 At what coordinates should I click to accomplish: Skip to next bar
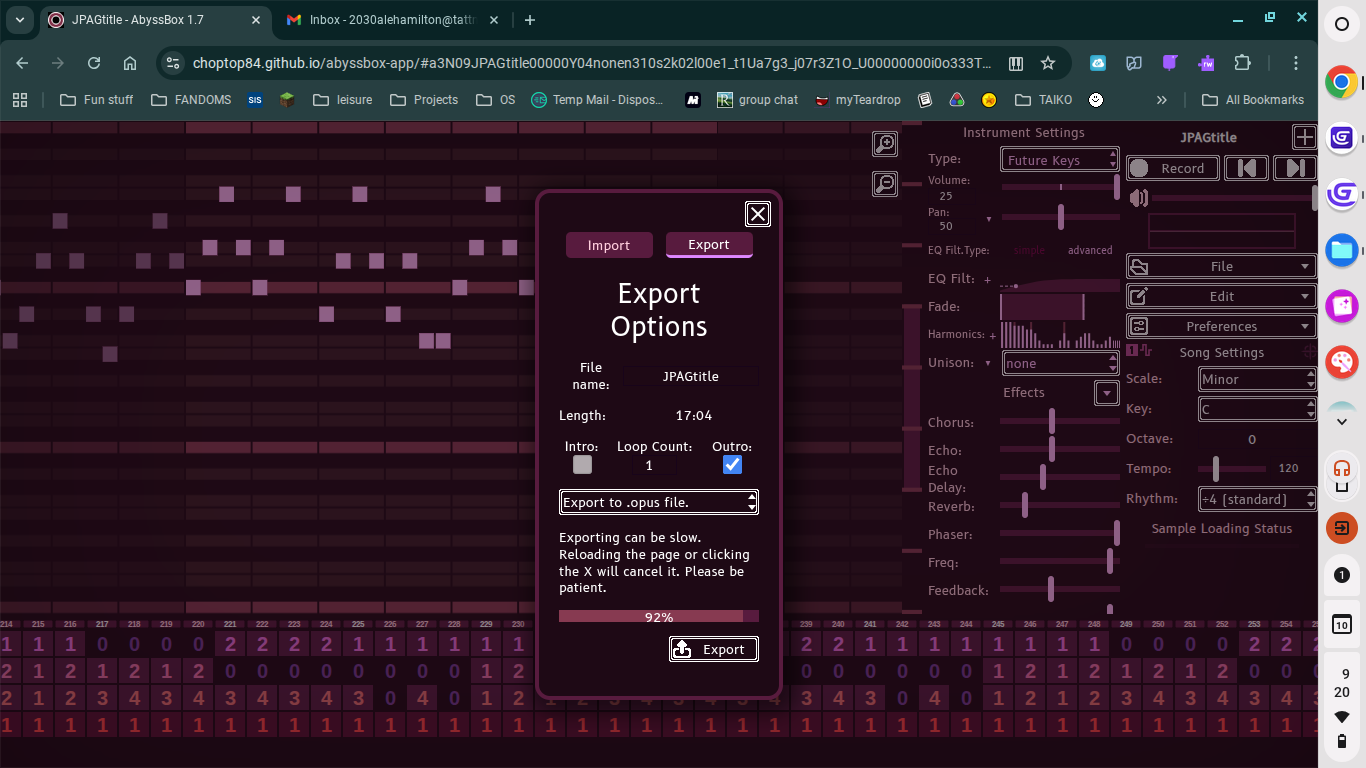pyautogui.click(x=1295, y=168)
